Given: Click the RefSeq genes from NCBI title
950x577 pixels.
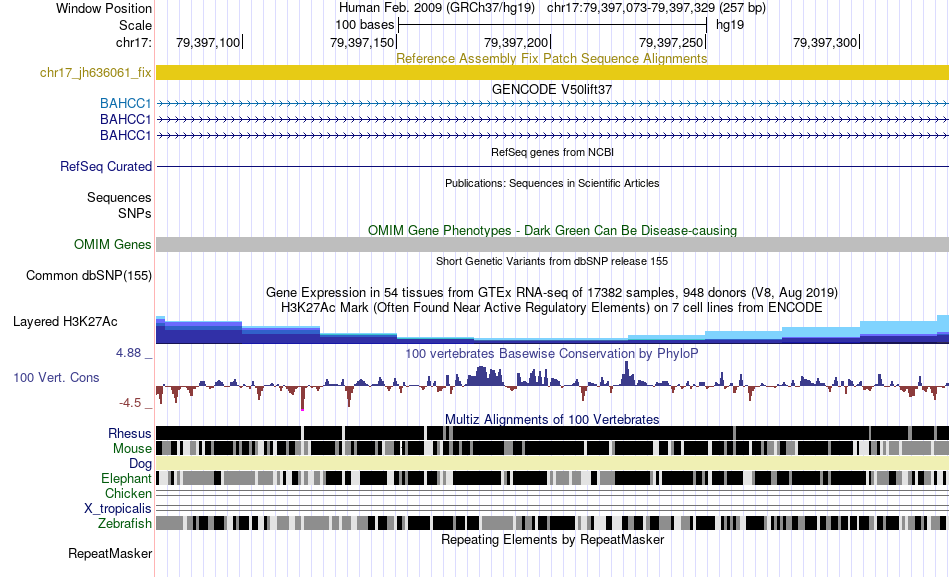Looking at the screenshot, I should pyautogui.click(x=552, y=152).
